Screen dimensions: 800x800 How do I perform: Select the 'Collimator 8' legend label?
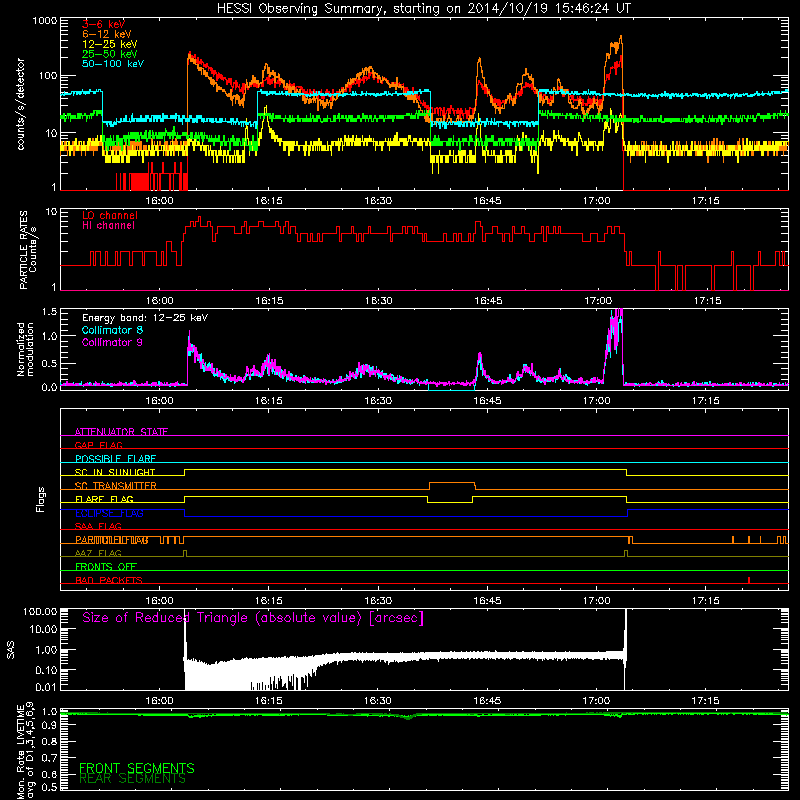click(112, 330)
